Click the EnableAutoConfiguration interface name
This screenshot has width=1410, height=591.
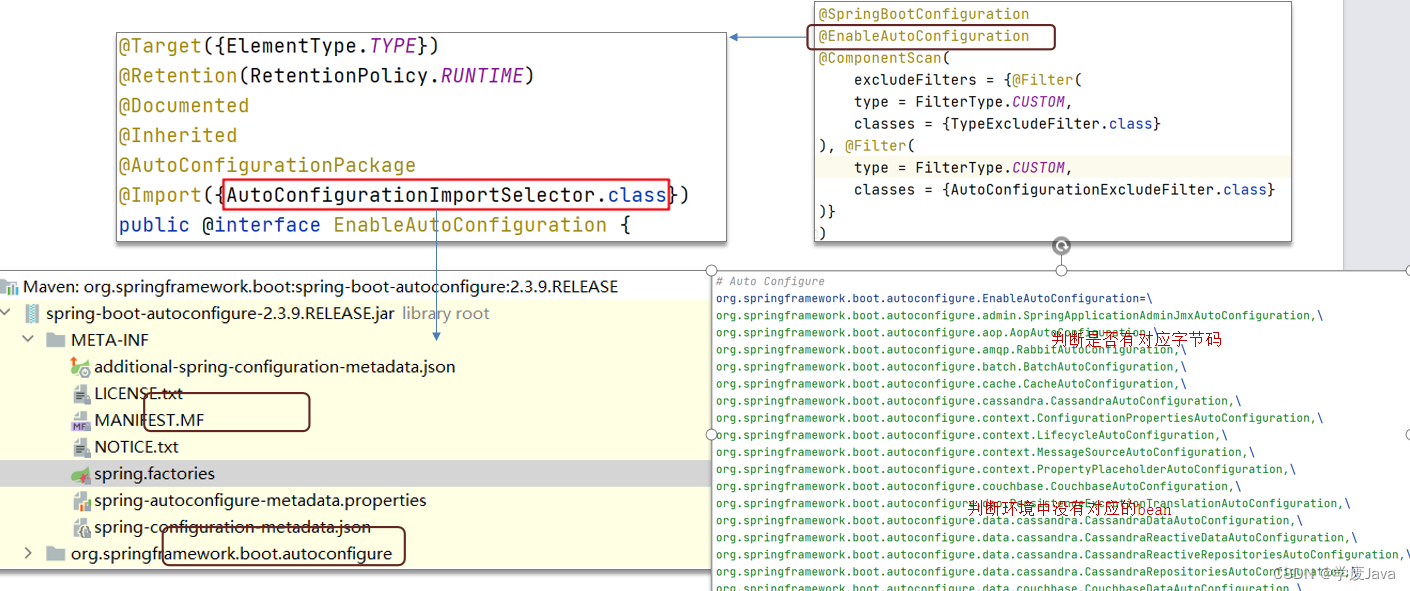point(470,225)
